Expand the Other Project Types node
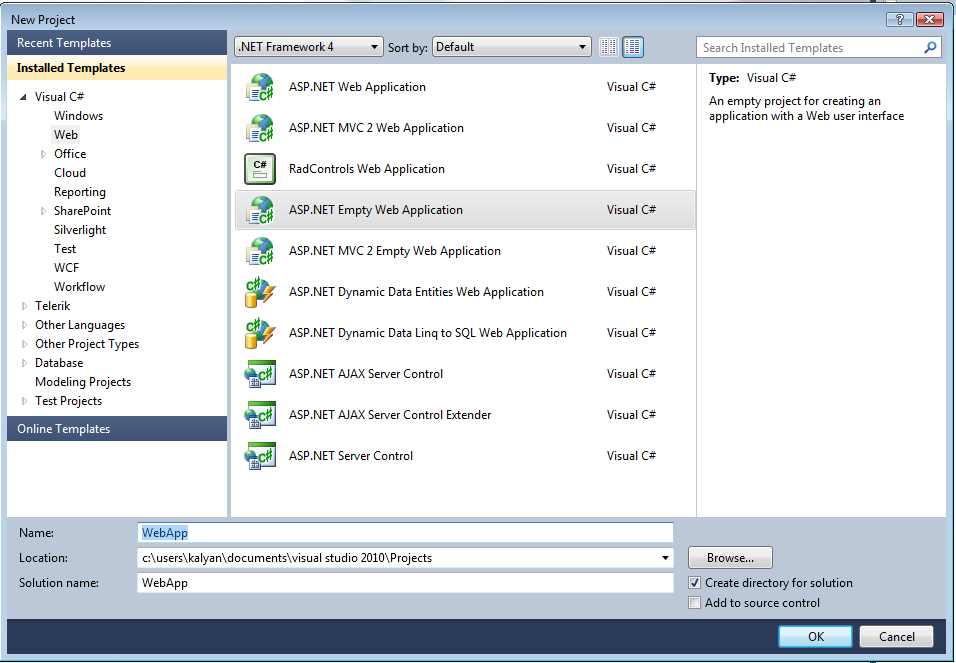The height and width of the screenshot is (663, 956). (x=24, y=344)
